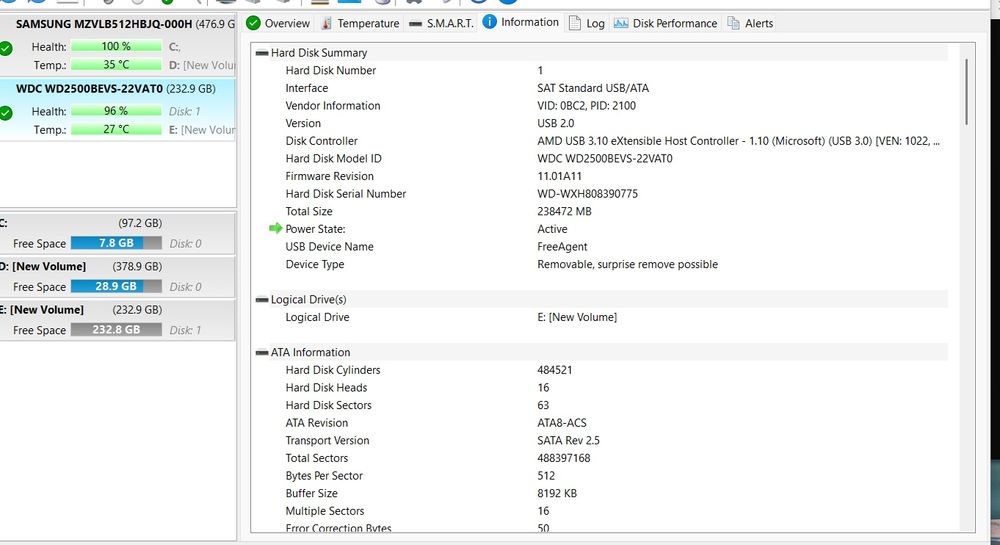Viewport: 1000px width, 545px height.
Task: Open the S.M.A.R.T. tab
Action: [441, 23]
